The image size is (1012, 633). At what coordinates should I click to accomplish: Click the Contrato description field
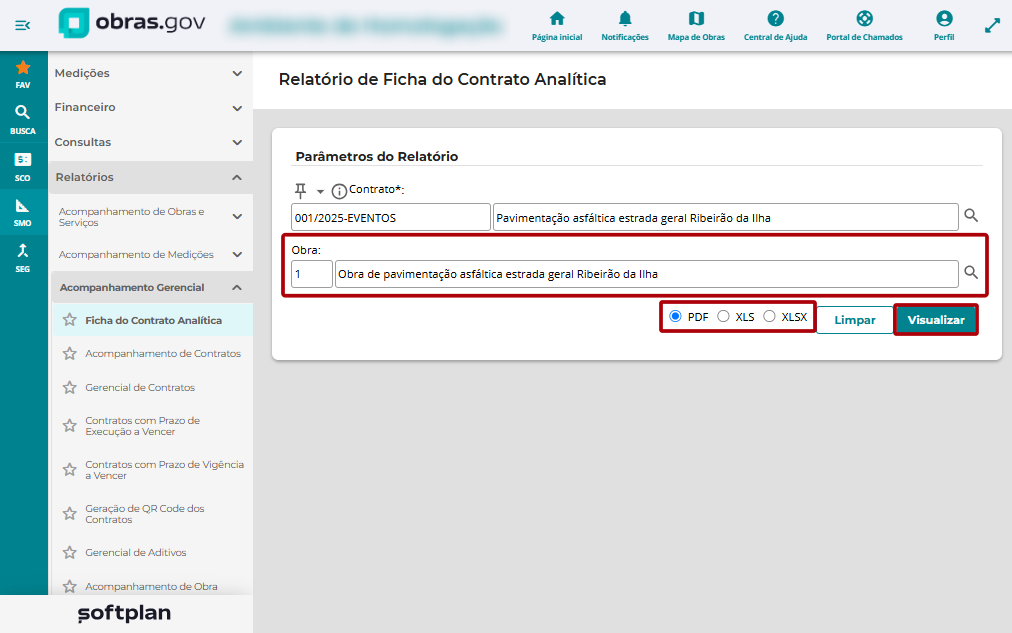725,217
